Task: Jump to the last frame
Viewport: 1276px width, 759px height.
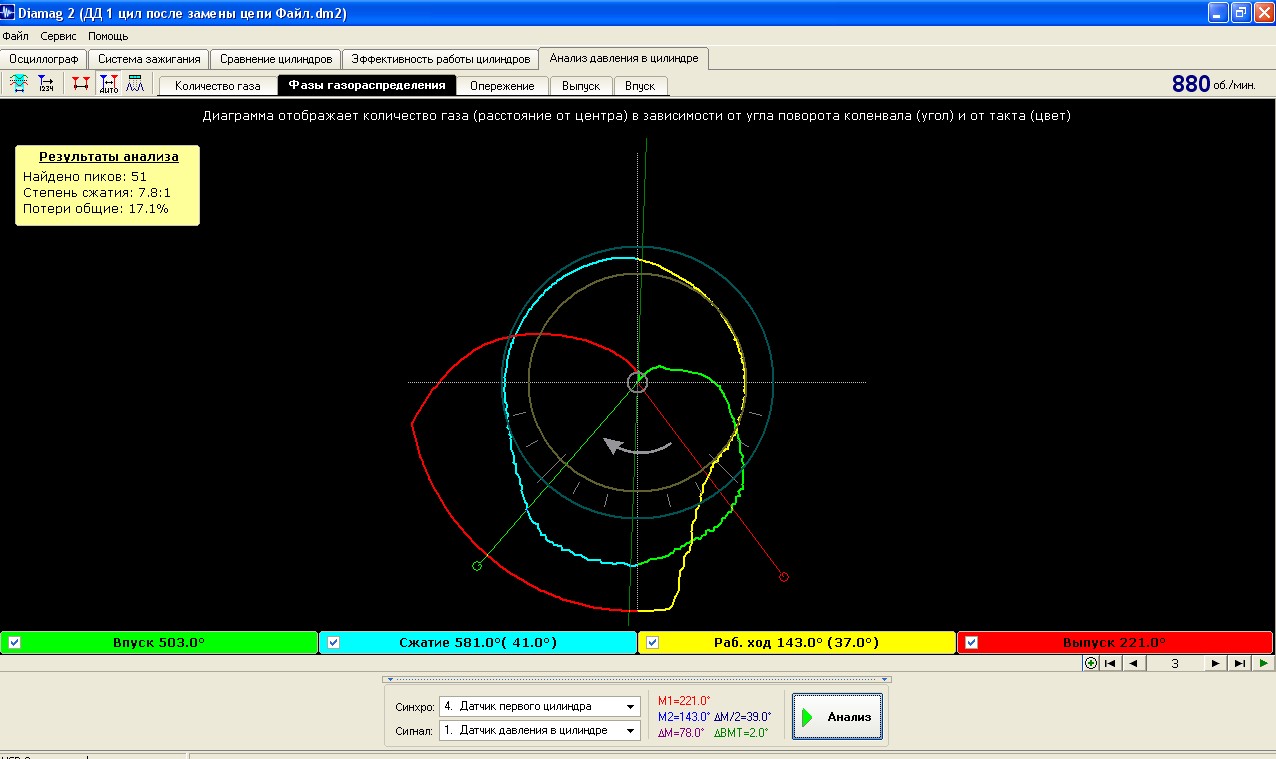Action: [1239, 663]
